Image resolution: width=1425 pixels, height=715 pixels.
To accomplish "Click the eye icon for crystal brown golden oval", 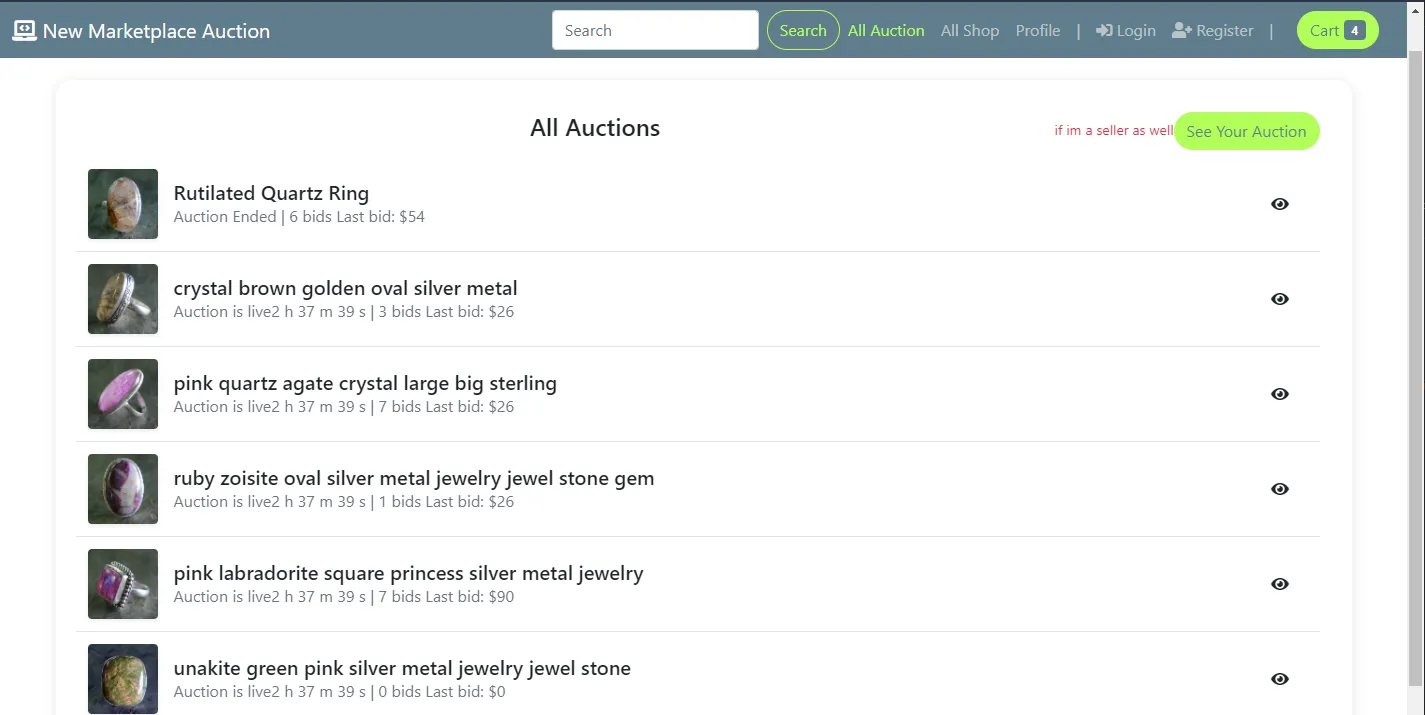I will coord(1279,299).
